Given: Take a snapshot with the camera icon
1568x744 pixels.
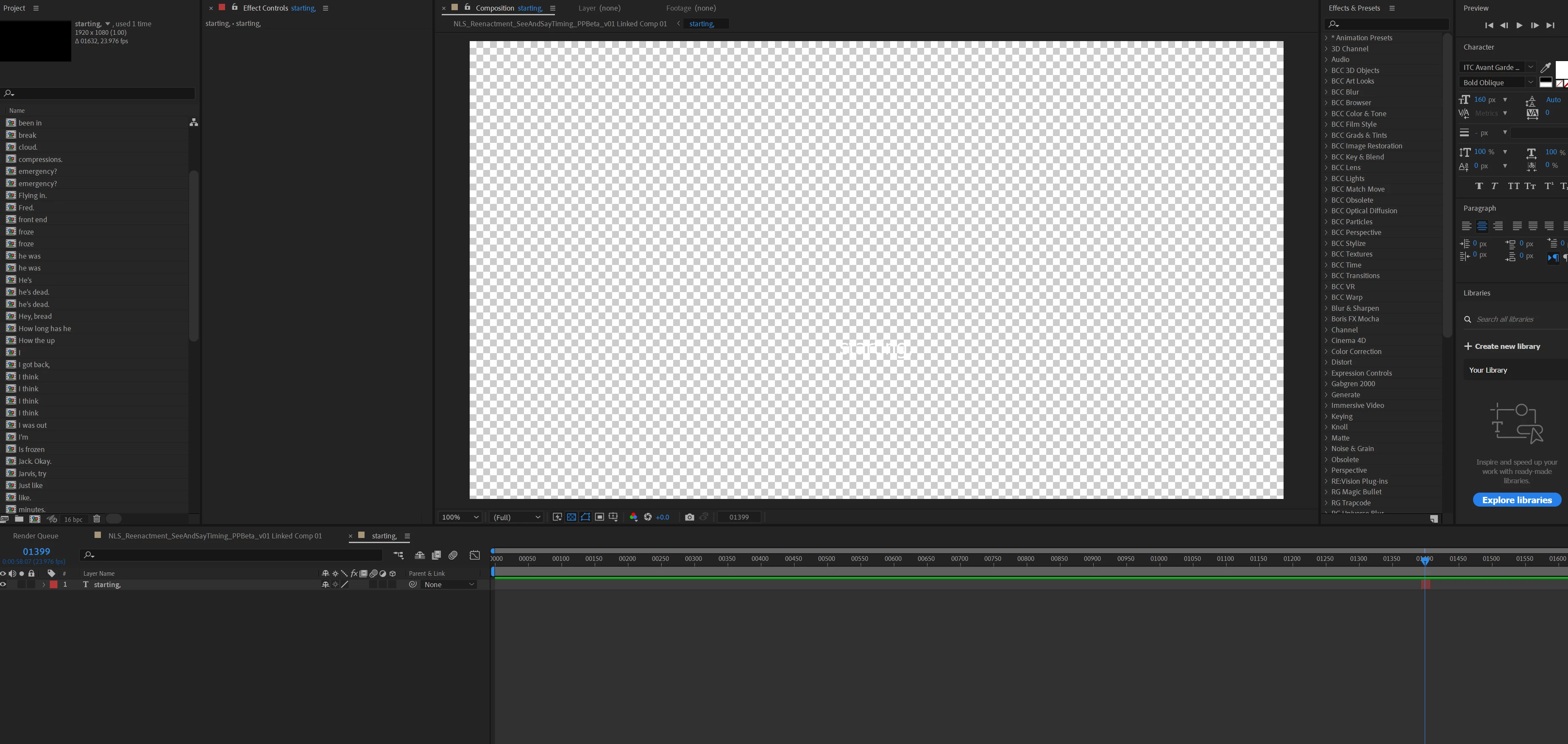Looking at the screenshot, I should (689, 517).
